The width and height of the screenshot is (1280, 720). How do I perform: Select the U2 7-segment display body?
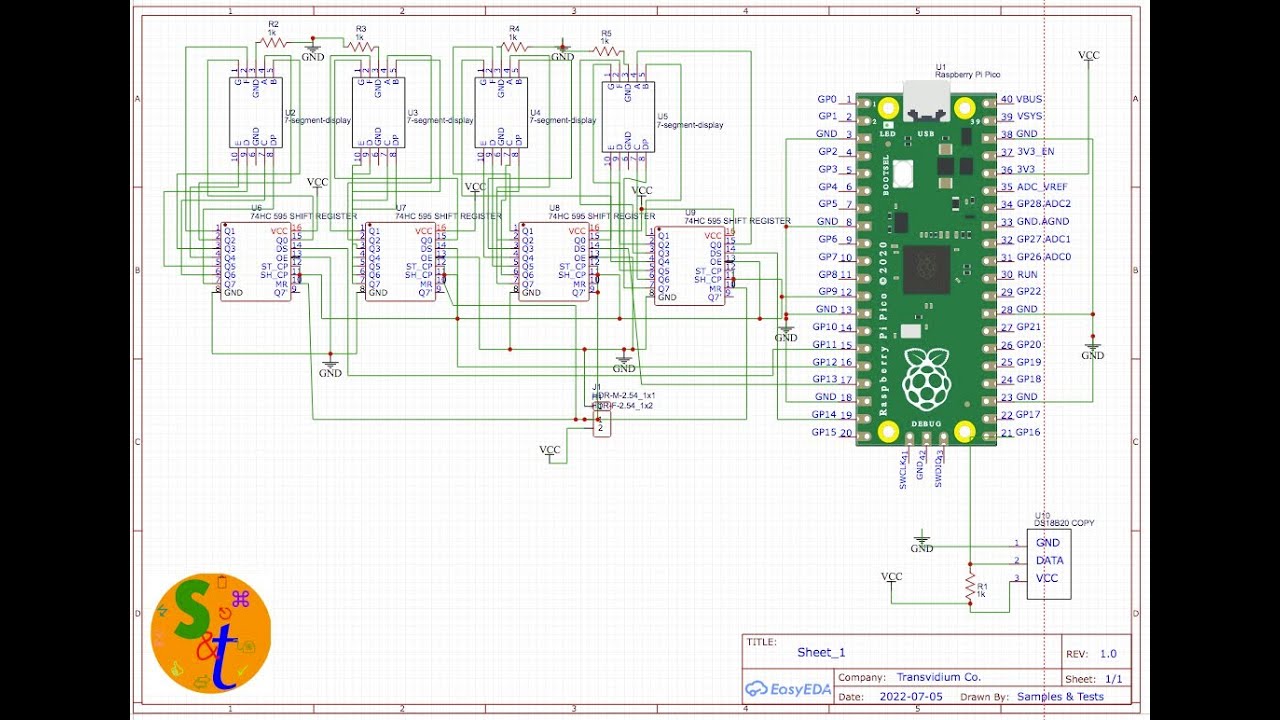click(256, 112)
